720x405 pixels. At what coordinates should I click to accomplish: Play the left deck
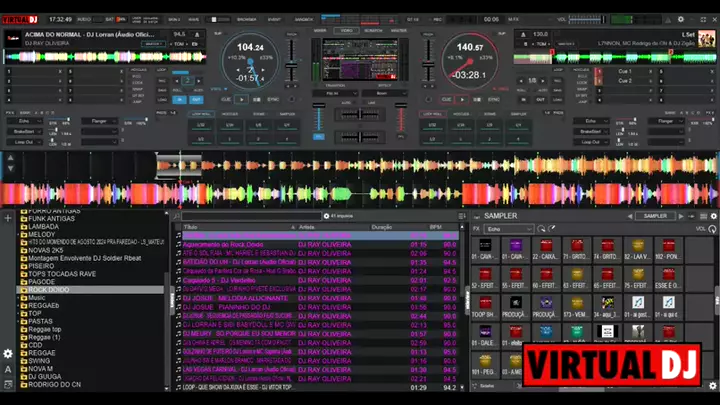point(242,99)
